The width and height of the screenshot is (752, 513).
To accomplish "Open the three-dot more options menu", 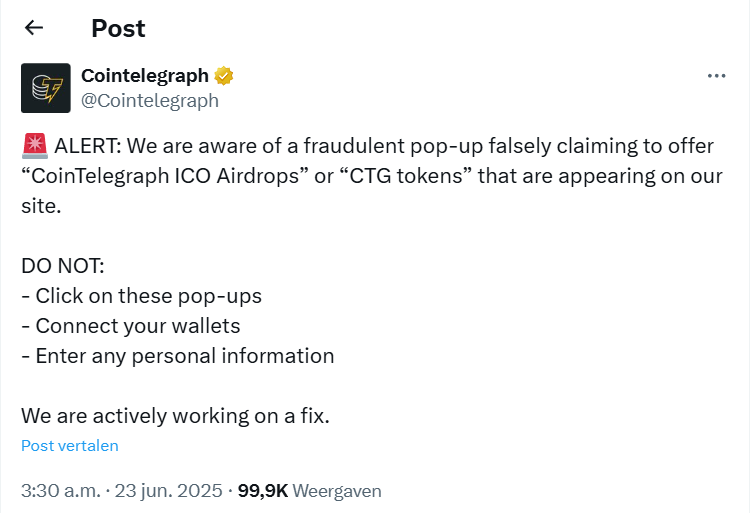I will tap(716, 76).
